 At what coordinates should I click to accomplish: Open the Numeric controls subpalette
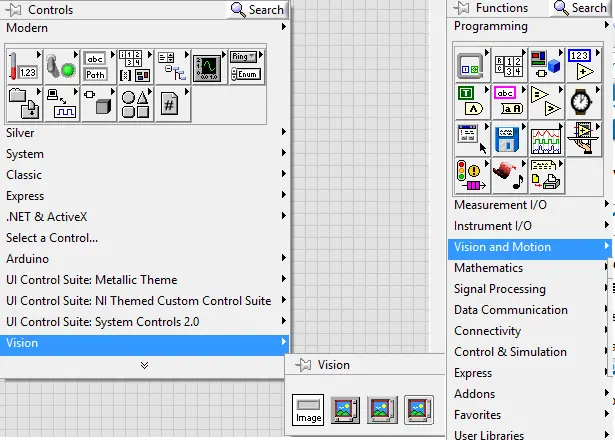click(24, 66)
